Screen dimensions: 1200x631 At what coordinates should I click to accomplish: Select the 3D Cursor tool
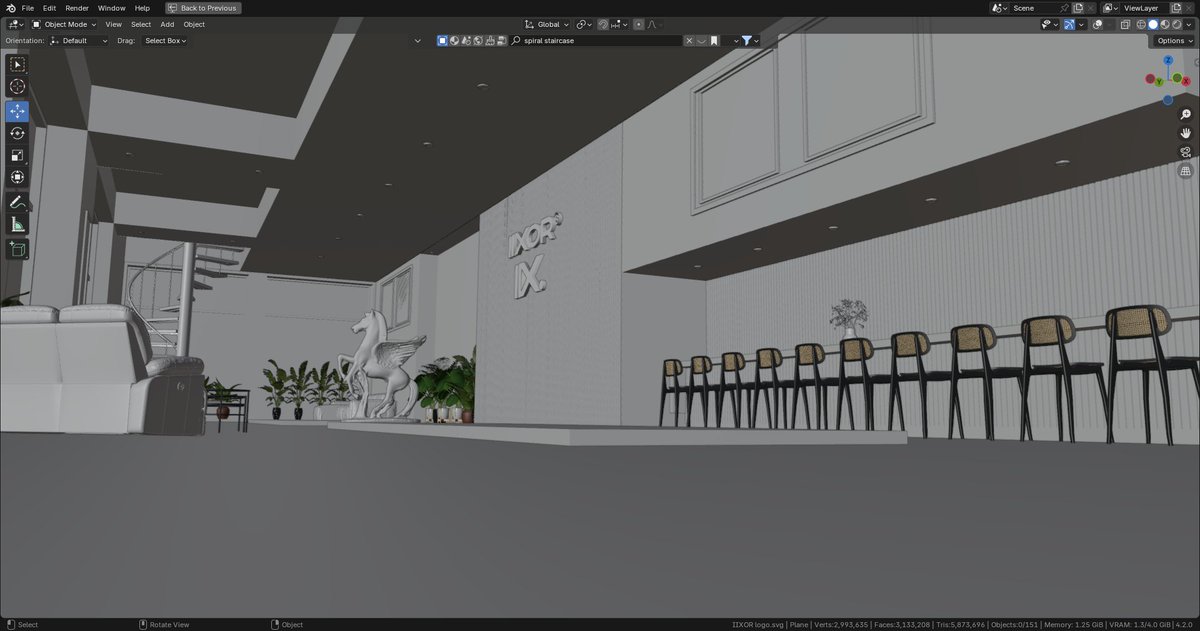[17, 87]
